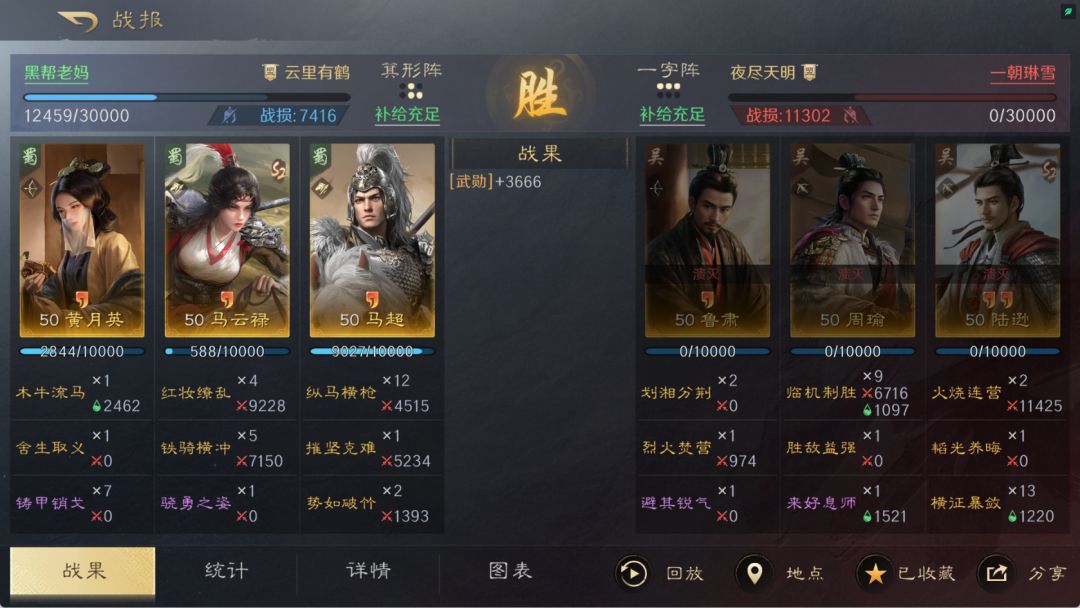Open the 马超 general portrait card
The height and width of the screenshot is (608, 1080).
372,240
